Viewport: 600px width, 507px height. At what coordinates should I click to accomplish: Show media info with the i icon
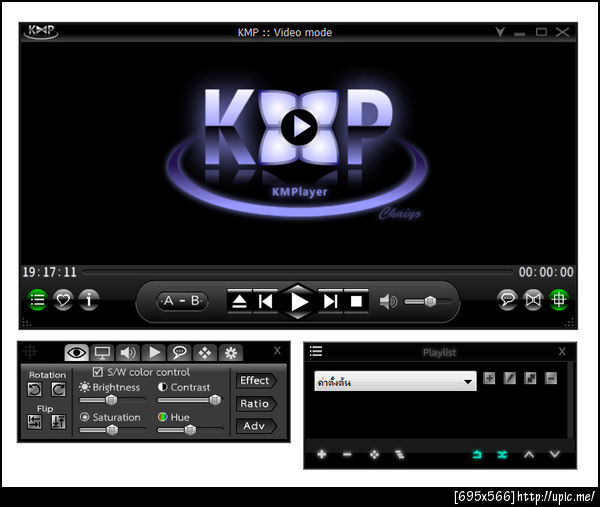(x=89, y=300)
